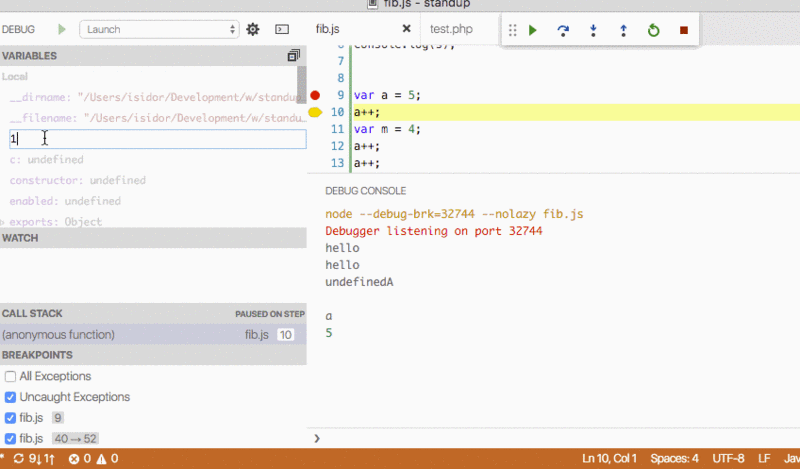Show errors count in status bar

pos(80,458)
